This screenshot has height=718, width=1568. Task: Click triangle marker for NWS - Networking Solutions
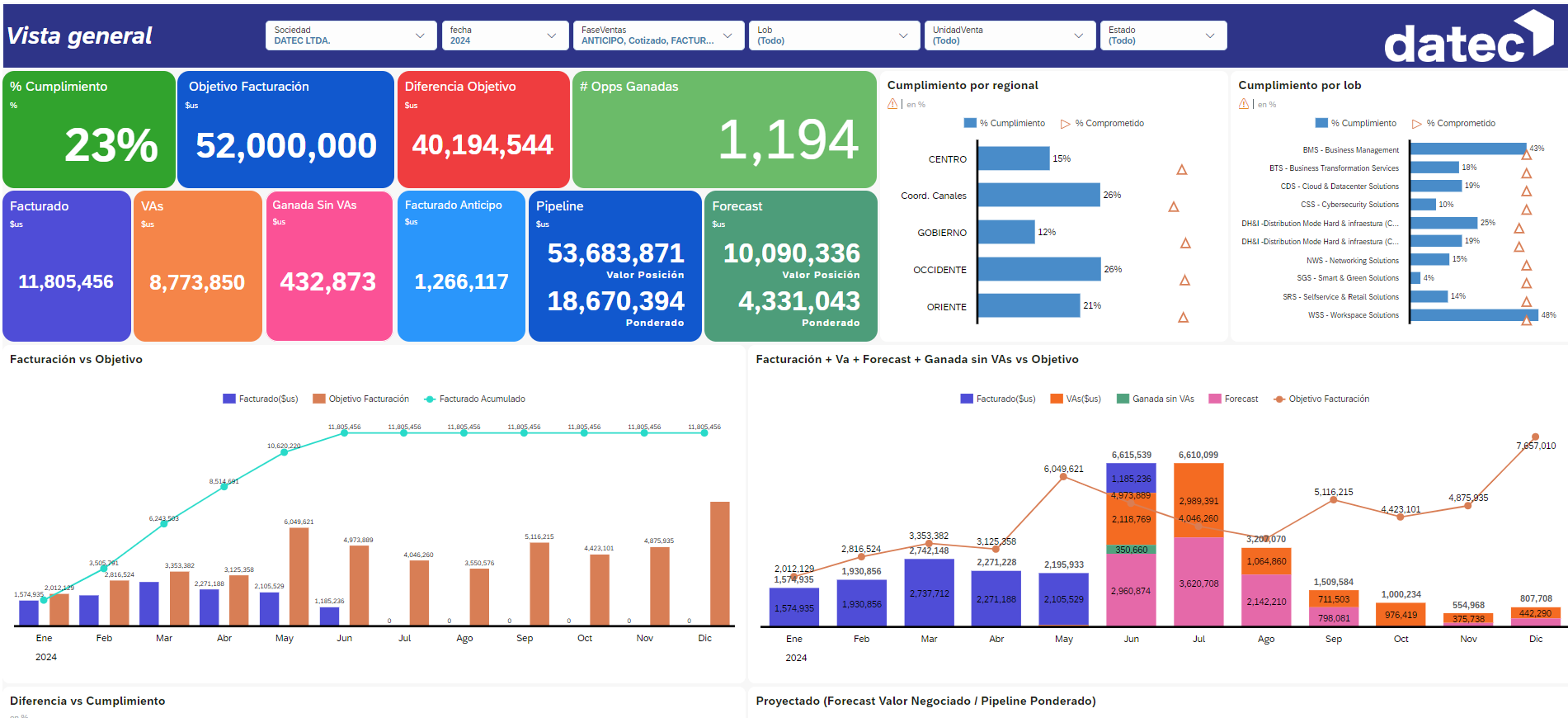[x=1527, y=265]
